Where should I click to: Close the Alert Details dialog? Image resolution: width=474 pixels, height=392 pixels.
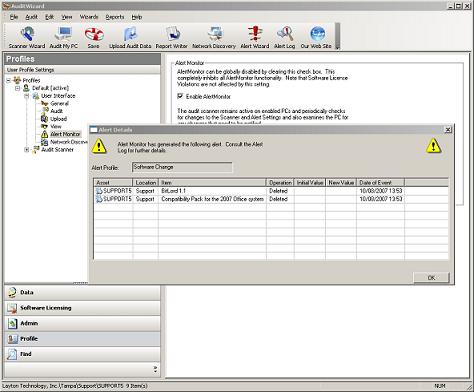click(448, 130)
